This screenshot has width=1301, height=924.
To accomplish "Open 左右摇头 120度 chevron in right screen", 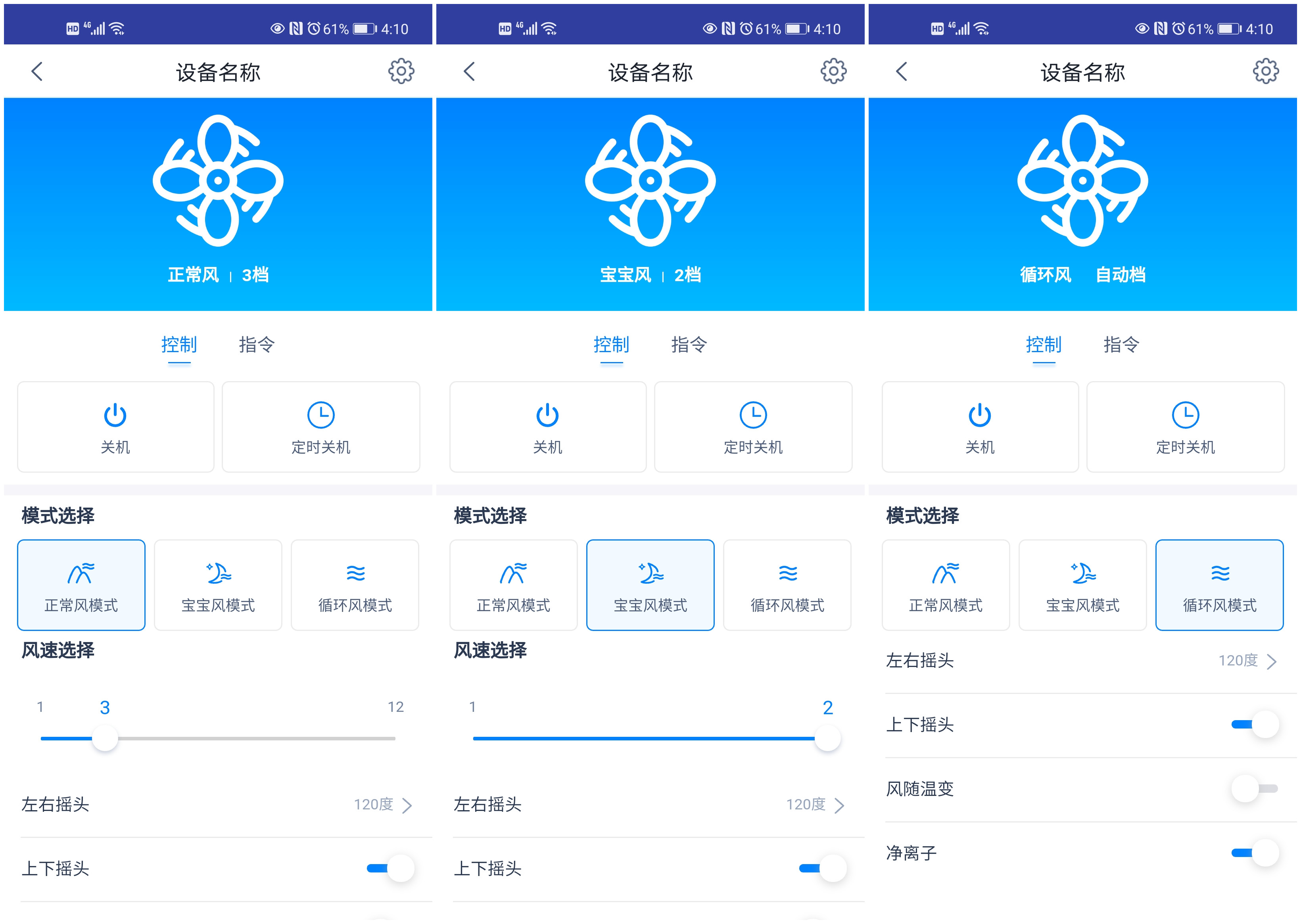I will click(1271, 661).
